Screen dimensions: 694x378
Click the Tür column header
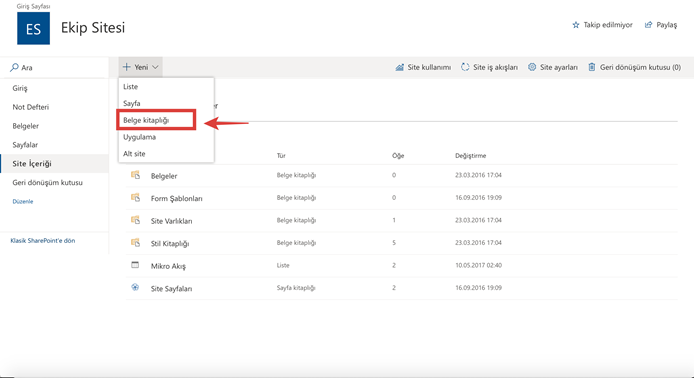(x=281, y=156)
